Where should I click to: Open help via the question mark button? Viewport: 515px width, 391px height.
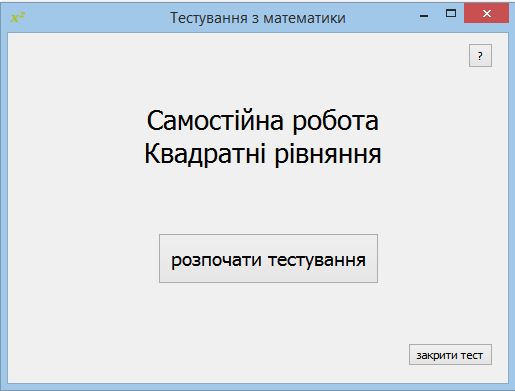pyautogui.click(x=480, y=56)
